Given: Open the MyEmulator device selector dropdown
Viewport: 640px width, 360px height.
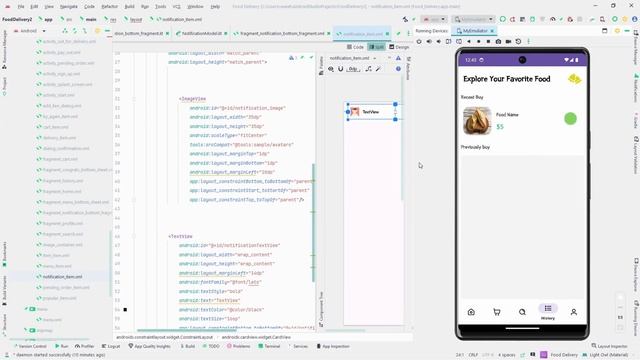Looking at the screenshot, I should [473, 19].
